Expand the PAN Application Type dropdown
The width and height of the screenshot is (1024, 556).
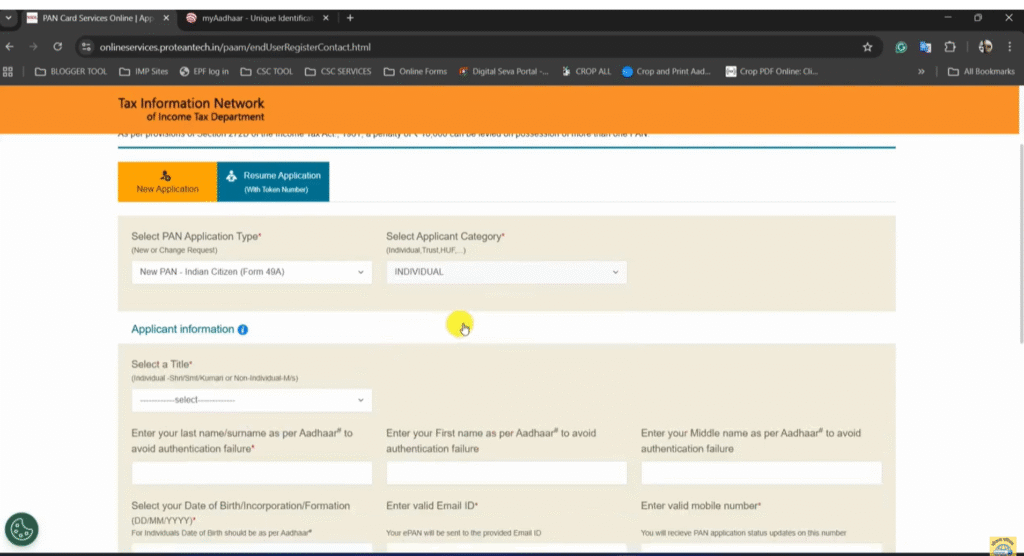(x=251, y=272)
